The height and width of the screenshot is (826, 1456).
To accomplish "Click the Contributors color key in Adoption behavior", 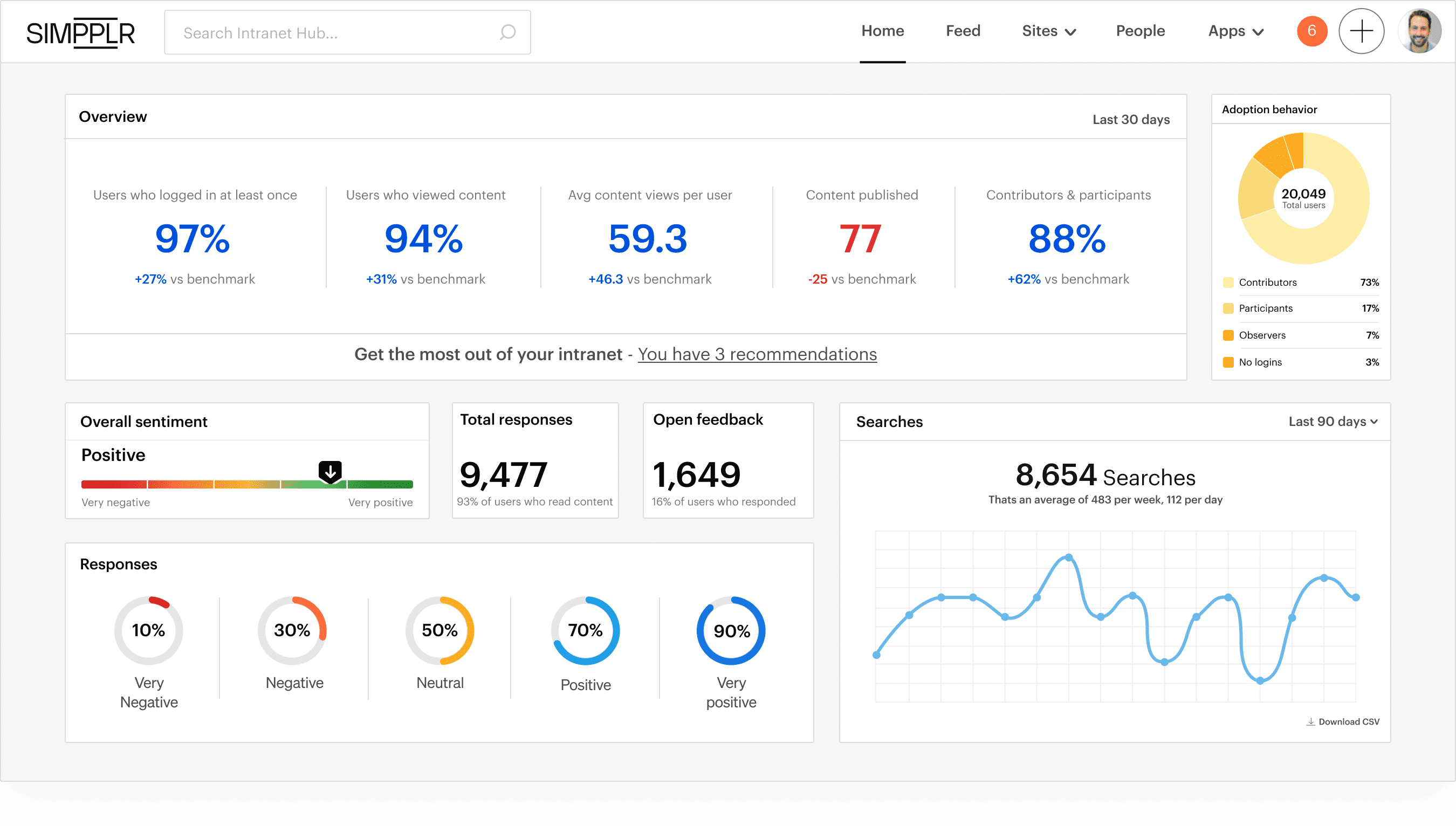I will click(1228, 281).
